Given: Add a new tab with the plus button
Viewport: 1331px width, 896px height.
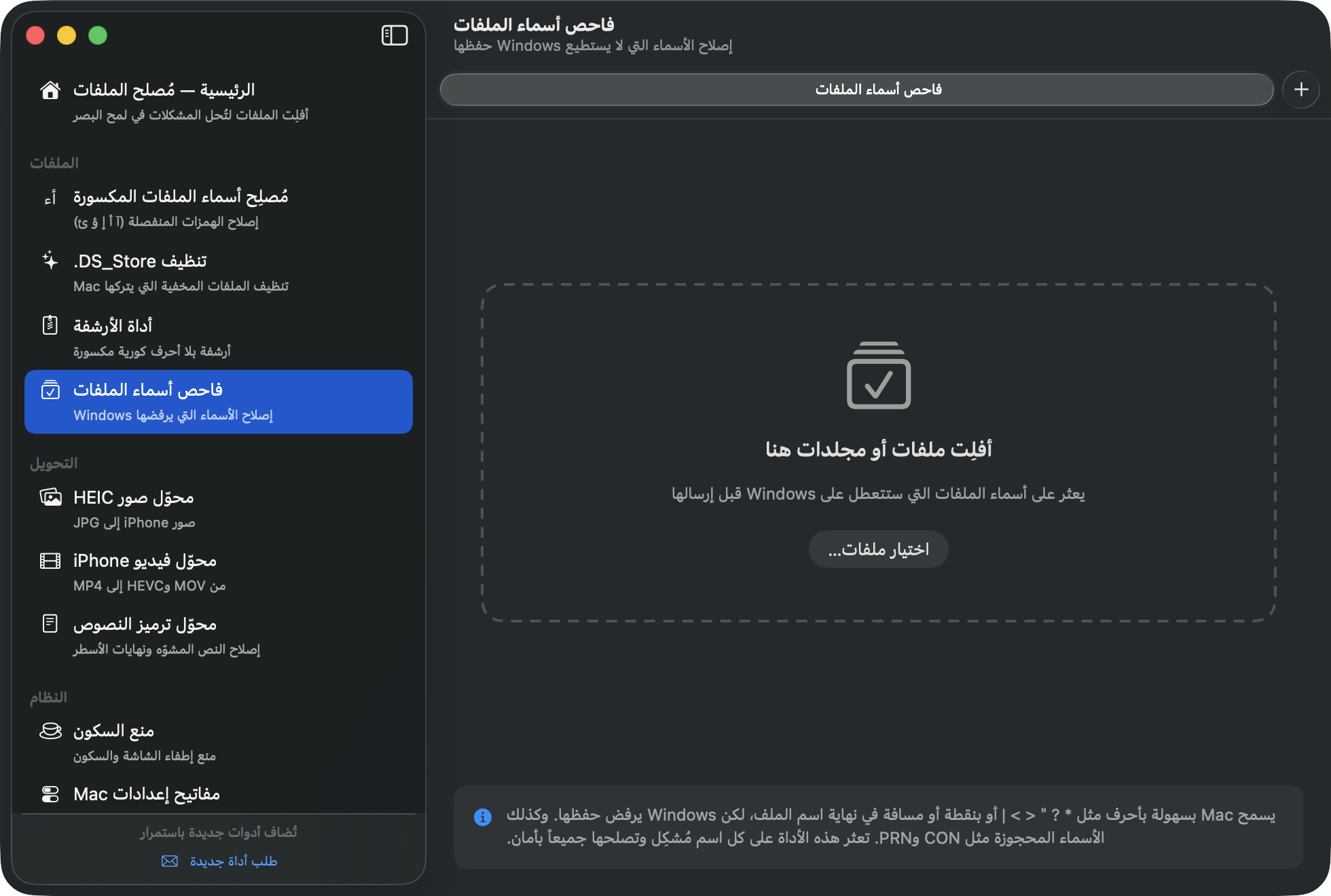Looking at the screenshot, I should tap(1301, 90).
